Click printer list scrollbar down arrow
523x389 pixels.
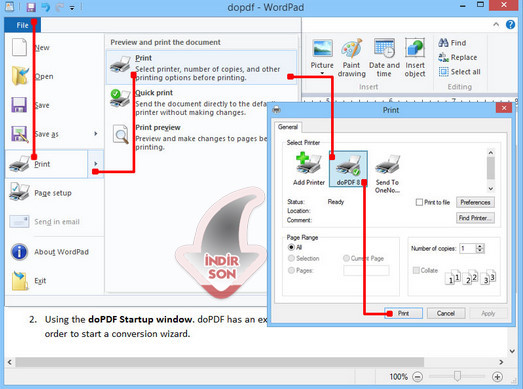491,188
